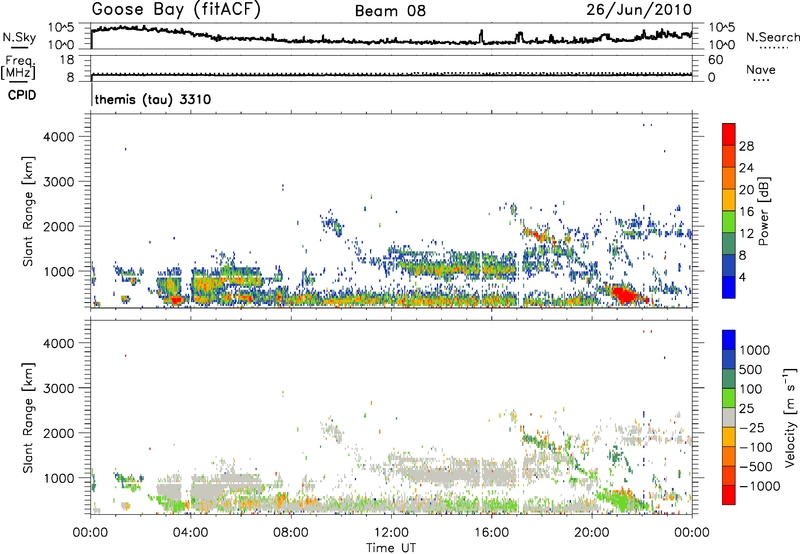Select the "500" label on Velocity colorbar

point(750,369)
